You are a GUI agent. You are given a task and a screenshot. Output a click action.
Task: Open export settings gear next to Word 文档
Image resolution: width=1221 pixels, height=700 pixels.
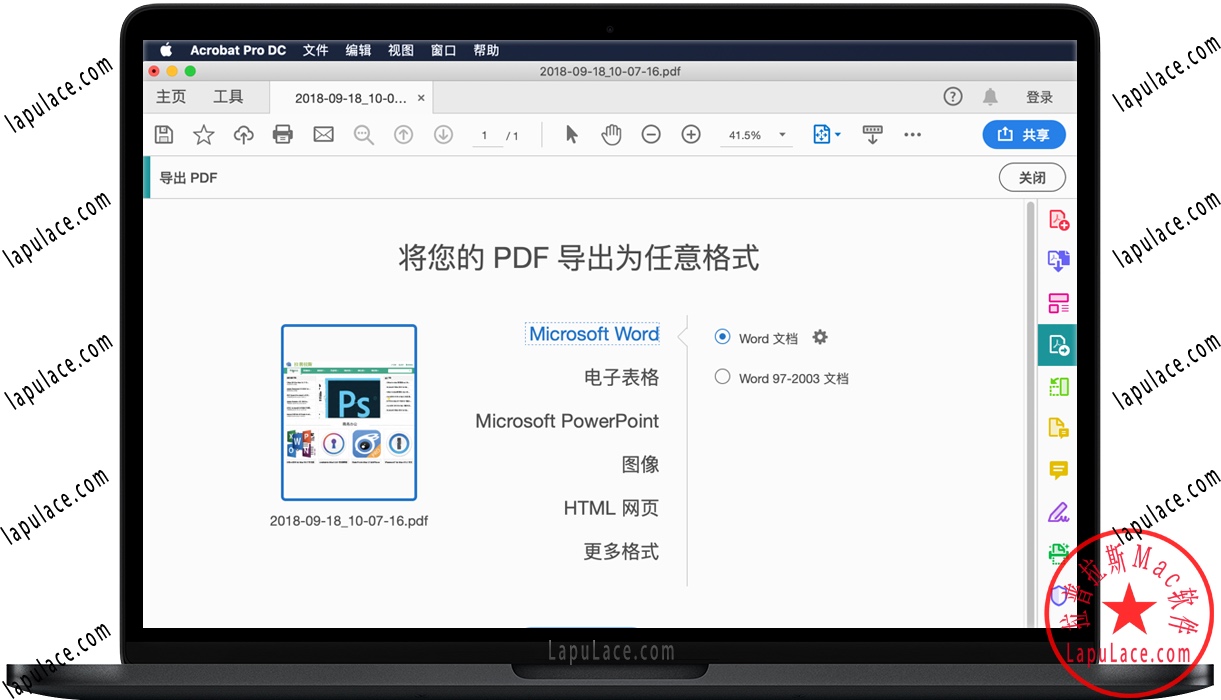coord(819,337)
